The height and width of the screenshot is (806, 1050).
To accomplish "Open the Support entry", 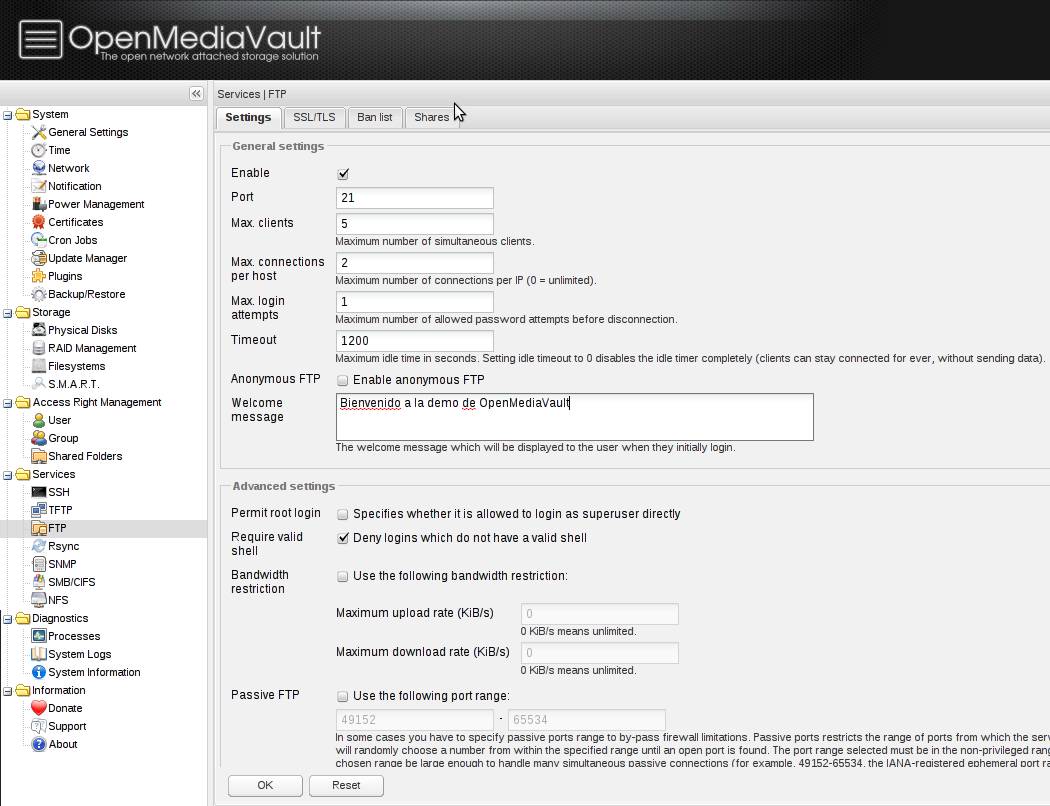I will tap(67, 726).
